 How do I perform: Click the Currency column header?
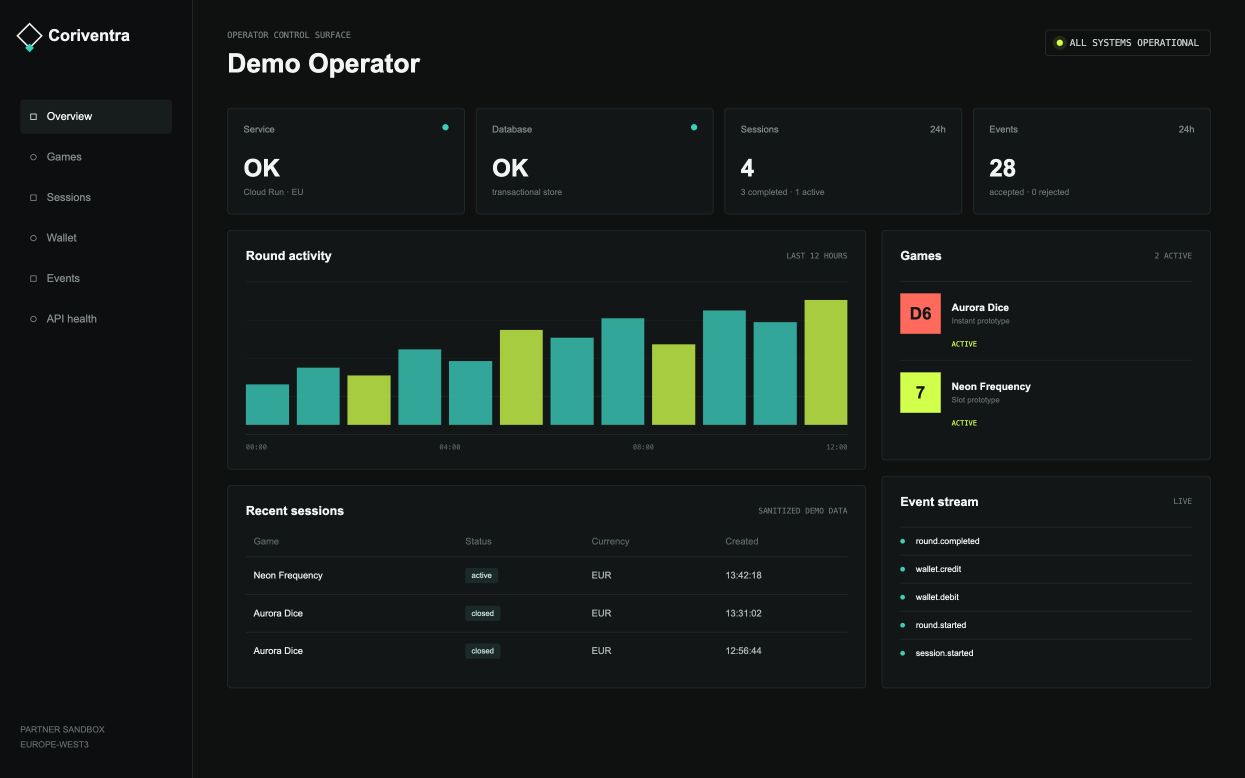point(610,541)
